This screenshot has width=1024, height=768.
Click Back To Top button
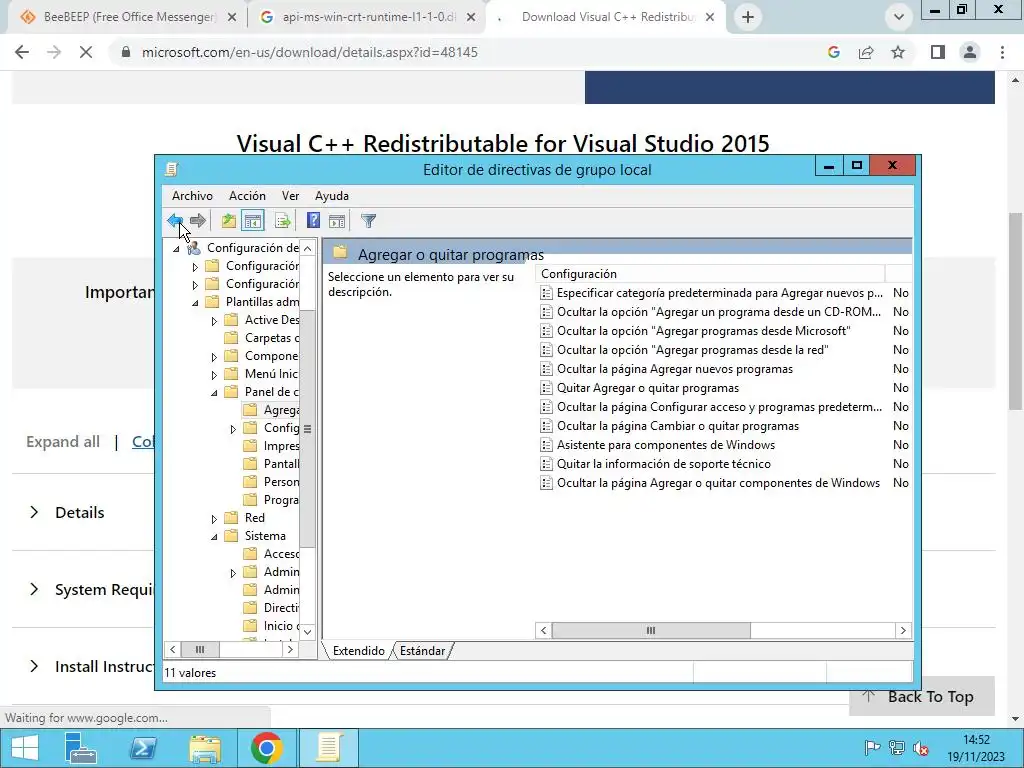pos(921,696)
